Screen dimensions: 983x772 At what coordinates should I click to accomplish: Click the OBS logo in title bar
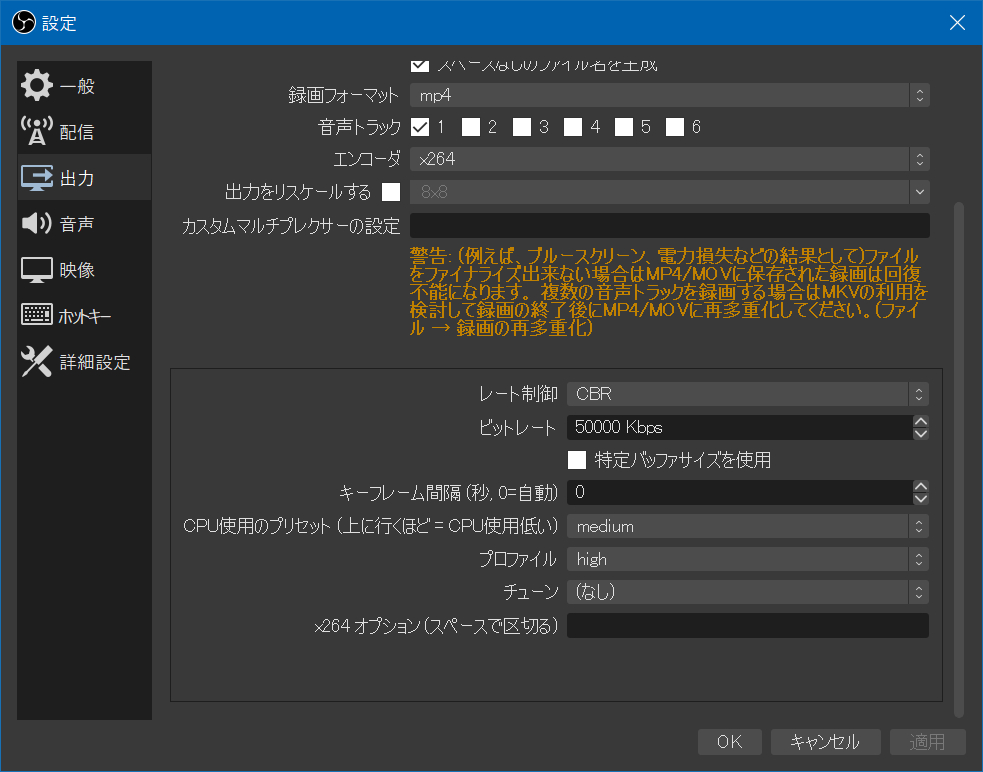[x=24, y=23]
